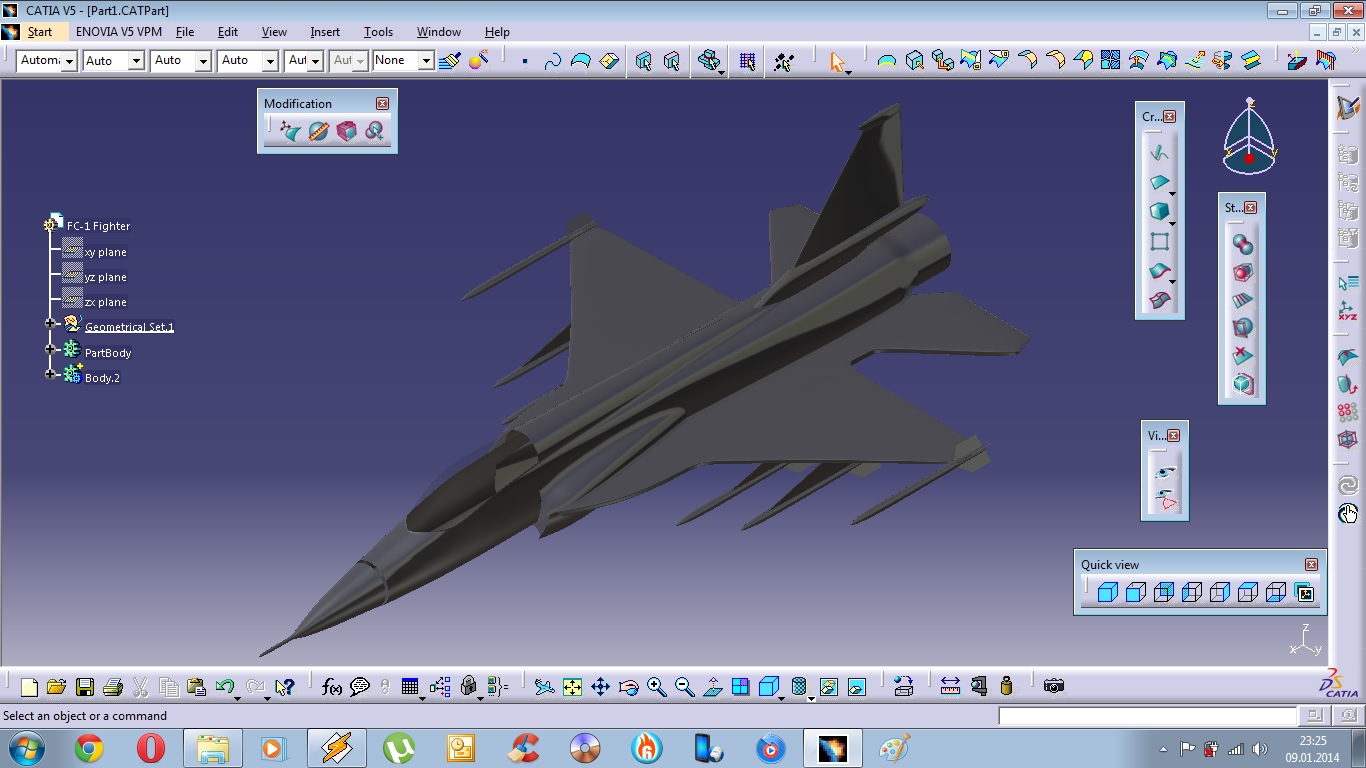Open Google Chrome from the taskbar
1366x768 pixels.
pos(89,748)
